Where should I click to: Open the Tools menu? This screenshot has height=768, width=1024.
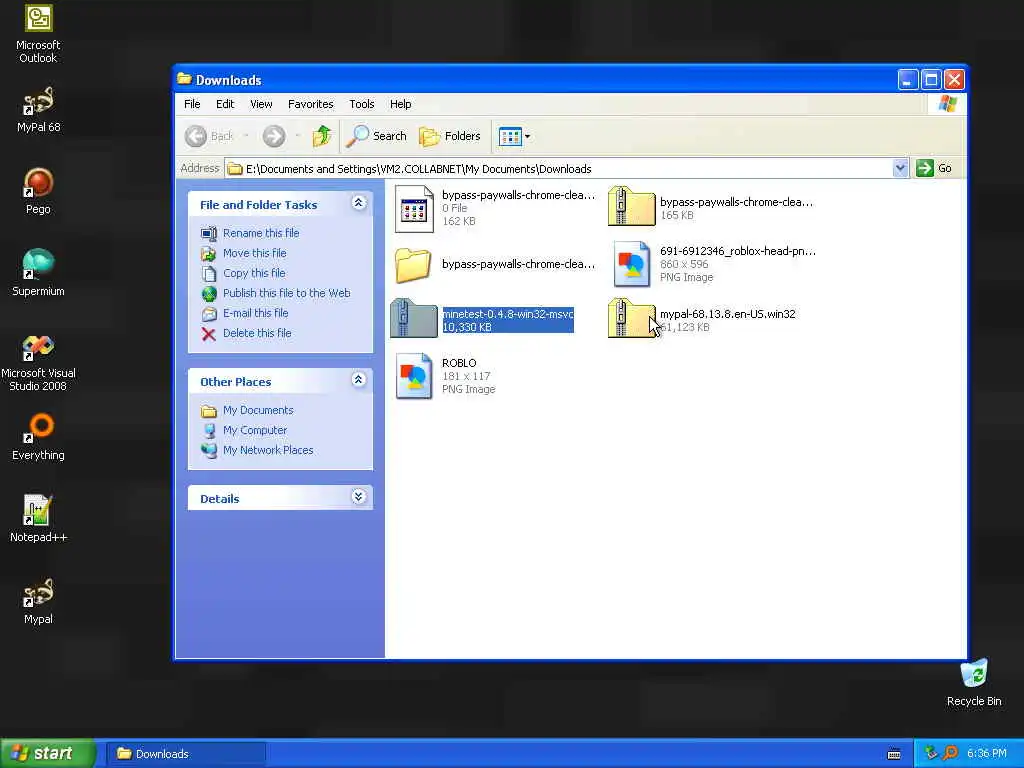click(x=361, y=104)
